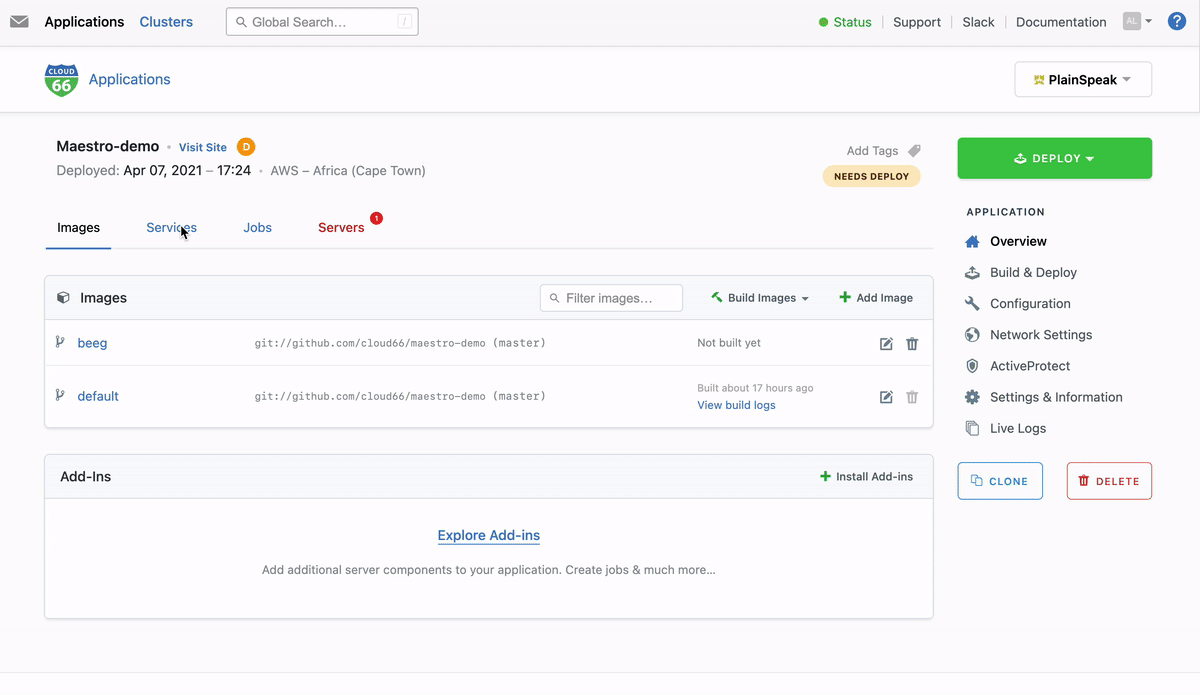Switch to the Images tab
Image resolution: width=1200 pixels, height=695 pixels.
[79, 228]
